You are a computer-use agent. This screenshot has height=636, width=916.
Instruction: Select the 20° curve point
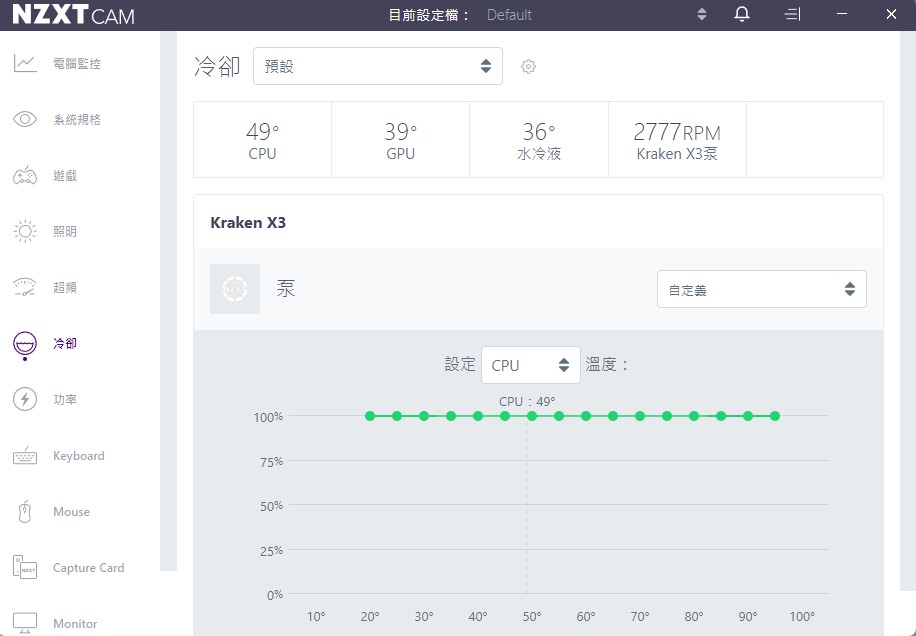[370, 416]
